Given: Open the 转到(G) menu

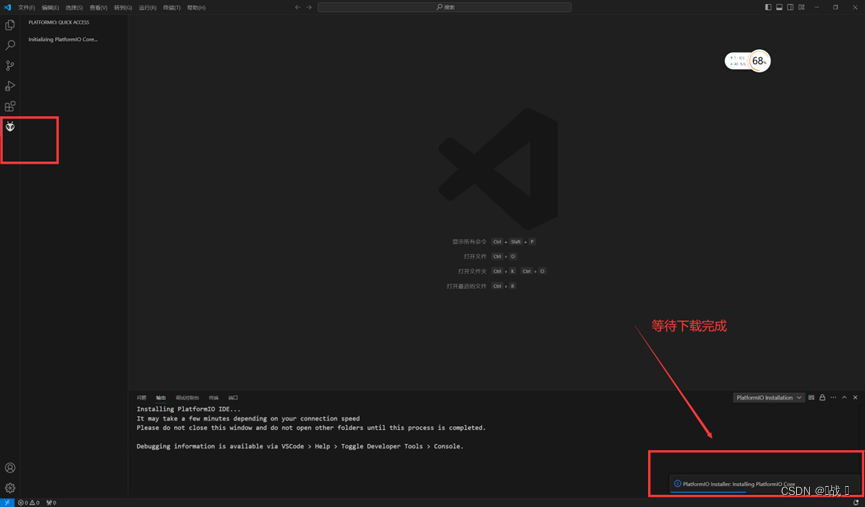Looking at the screenshot, I should tap(122, 8).
